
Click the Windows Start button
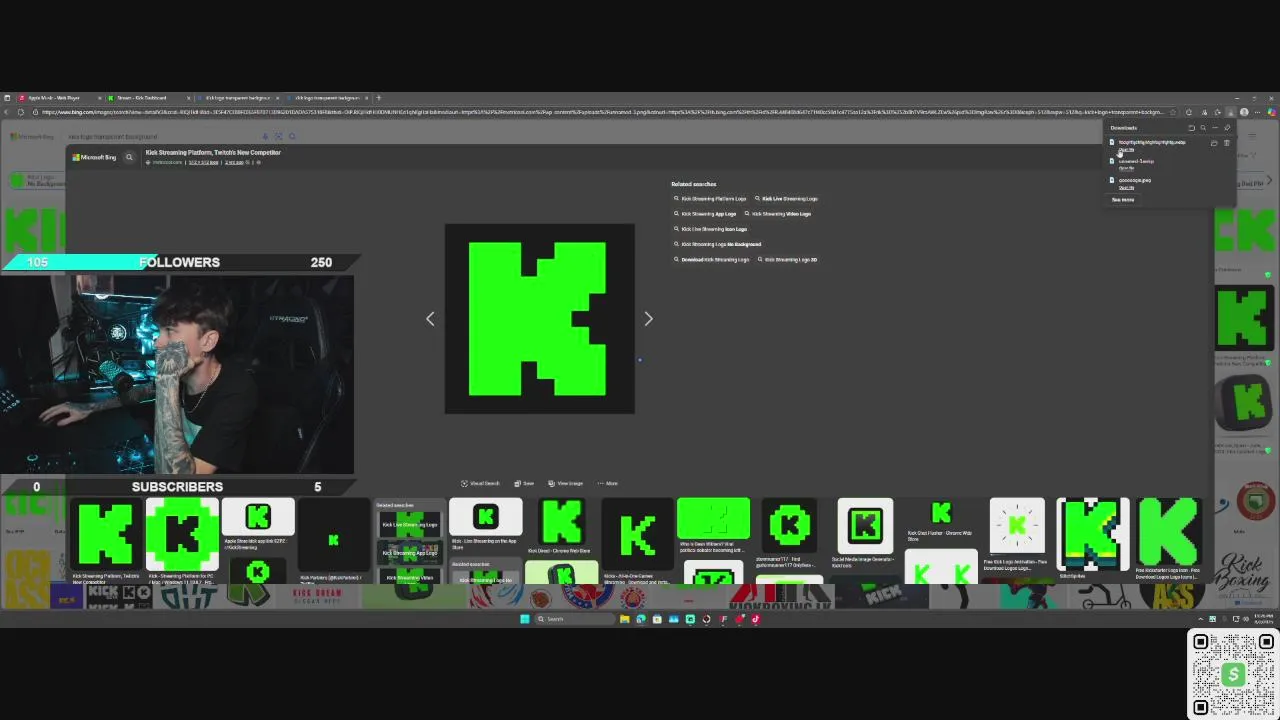(525, 619)
